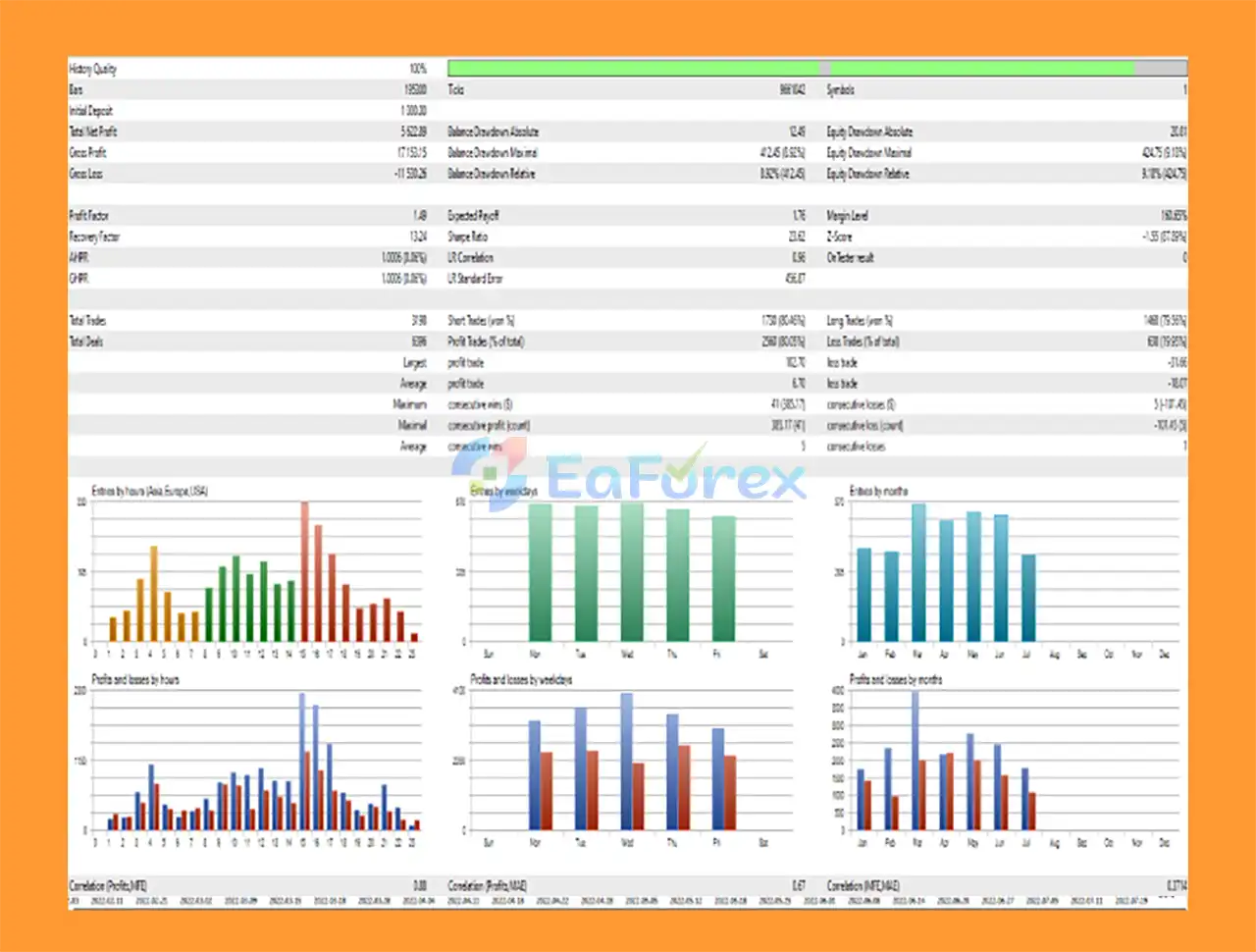Viewport: 1256px width, 952px height.
Task: Select the Profit Factor row label
Action: [89, 216]
